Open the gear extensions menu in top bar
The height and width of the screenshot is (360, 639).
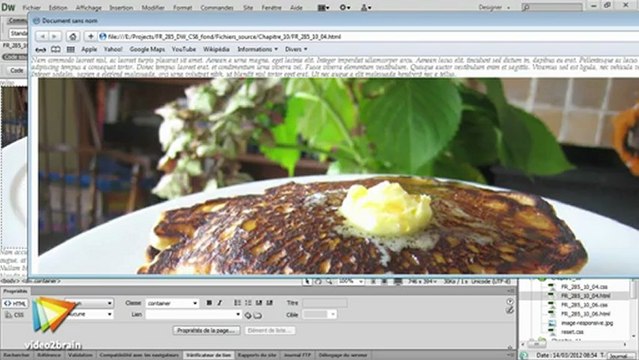click(345, 7)
